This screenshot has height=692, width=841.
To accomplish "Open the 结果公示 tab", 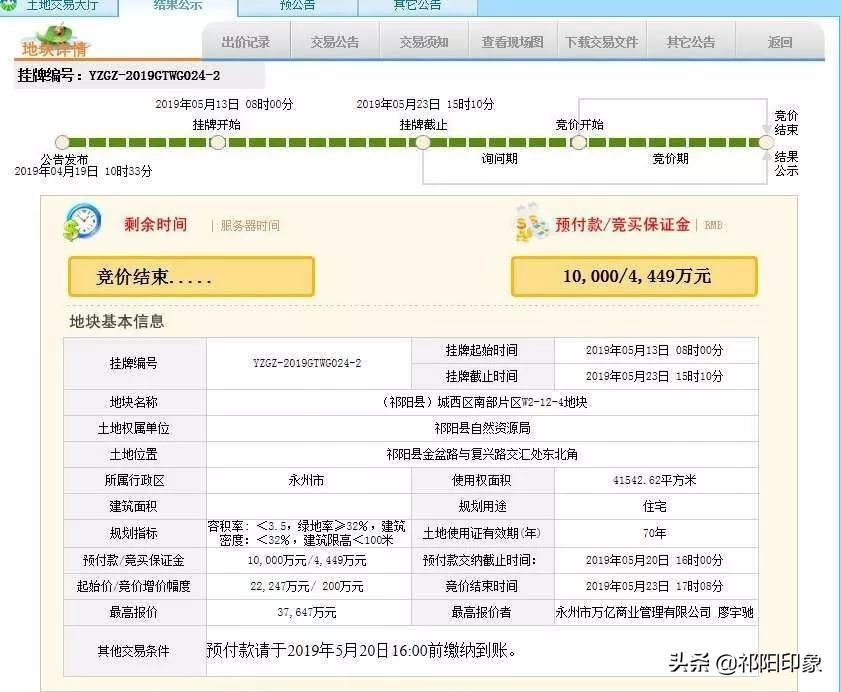I will [x=180, y=7].
